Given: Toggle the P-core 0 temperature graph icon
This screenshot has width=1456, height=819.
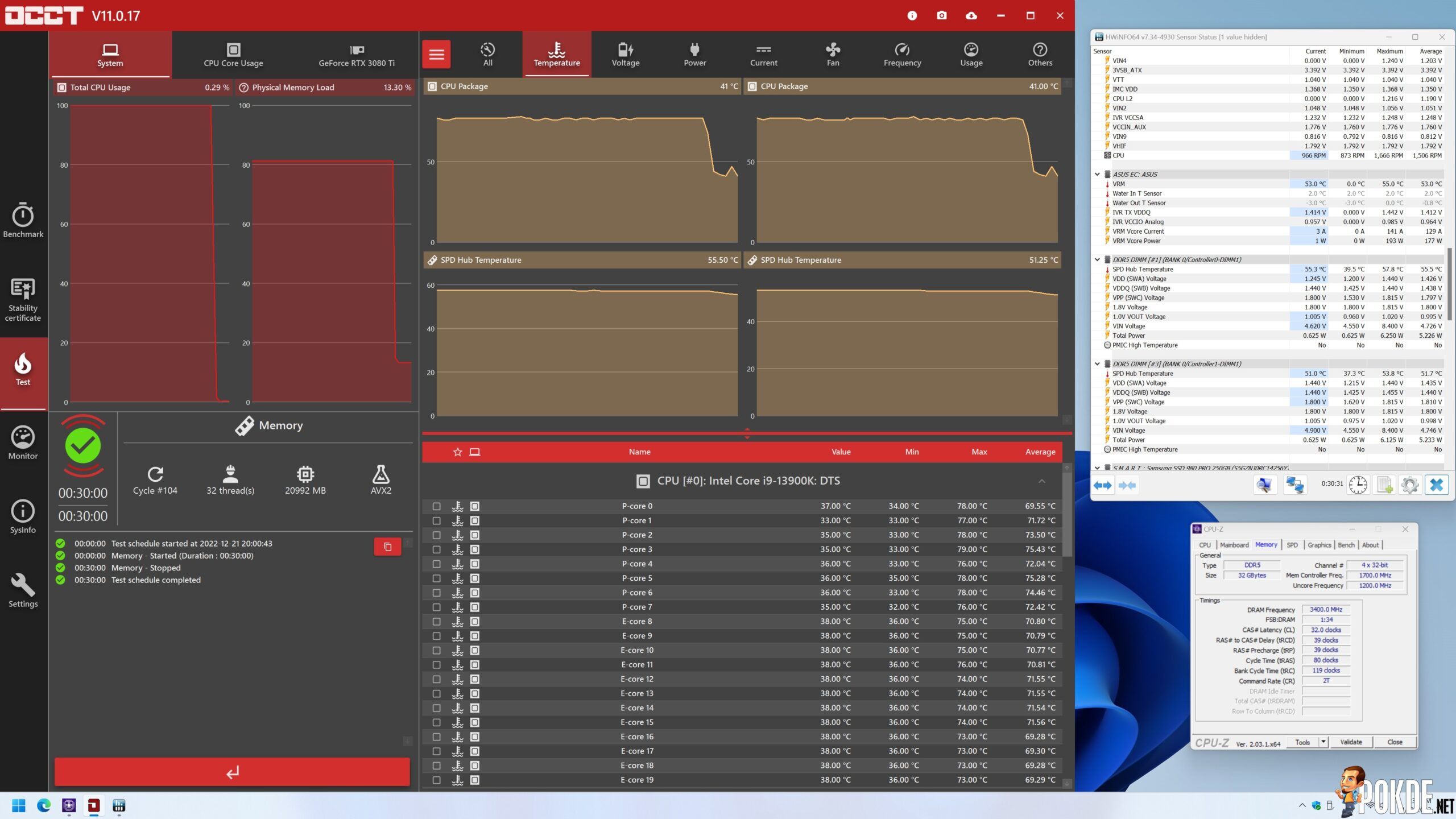Looking at the screenshot, I should click(457, 506).
